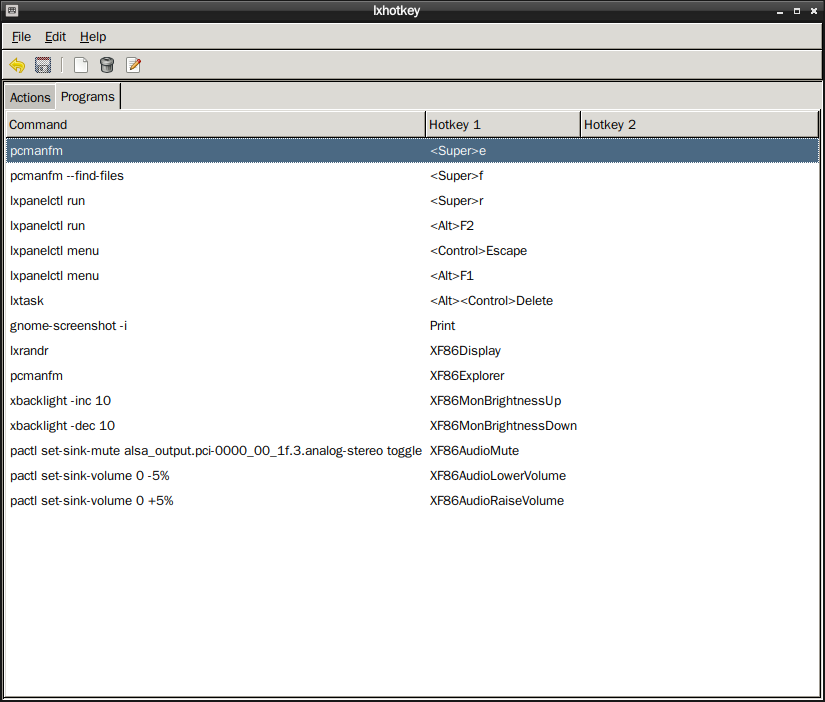Open the Help menu
Screen dimensions: 825x702
coord(93,36)
